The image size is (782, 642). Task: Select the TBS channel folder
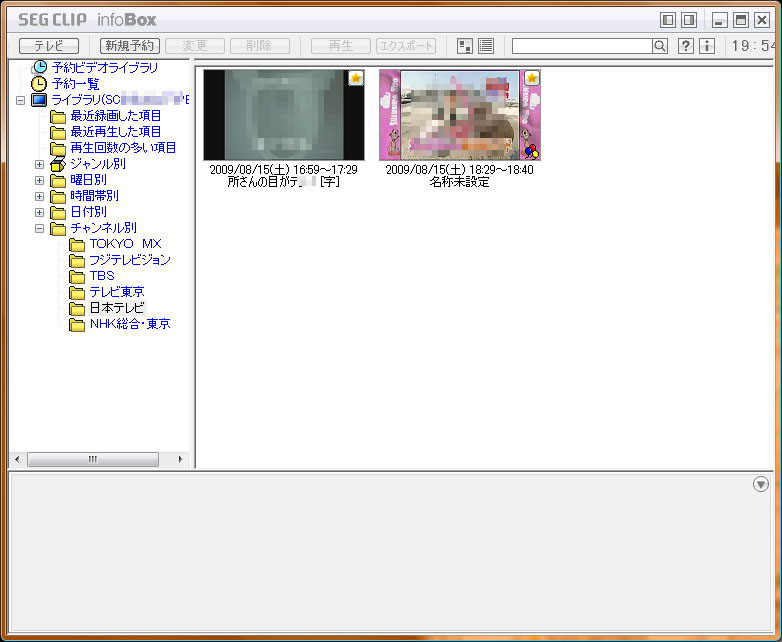102,275
